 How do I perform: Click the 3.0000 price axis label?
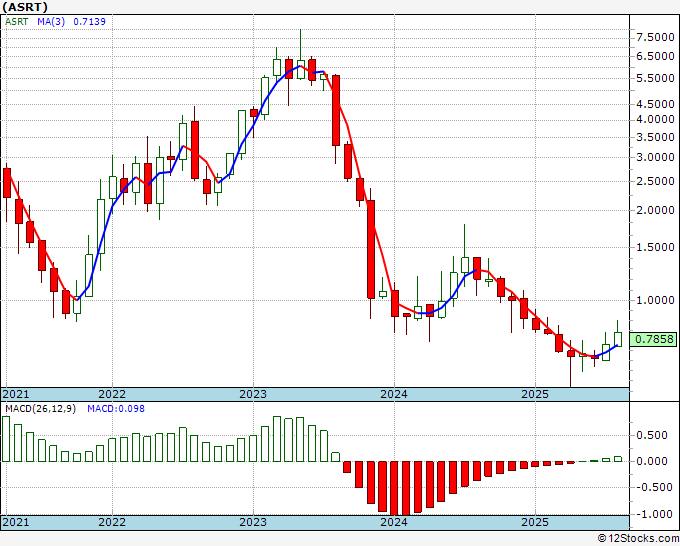point(655,157)
